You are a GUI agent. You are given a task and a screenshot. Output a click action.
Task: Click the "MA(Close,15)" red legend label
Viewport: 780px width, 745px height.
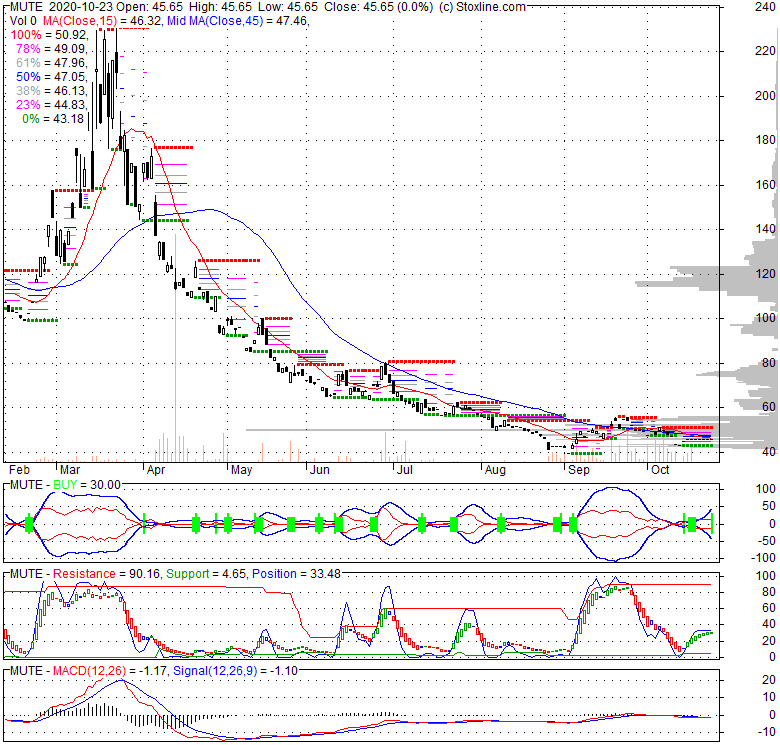[80, 21]
